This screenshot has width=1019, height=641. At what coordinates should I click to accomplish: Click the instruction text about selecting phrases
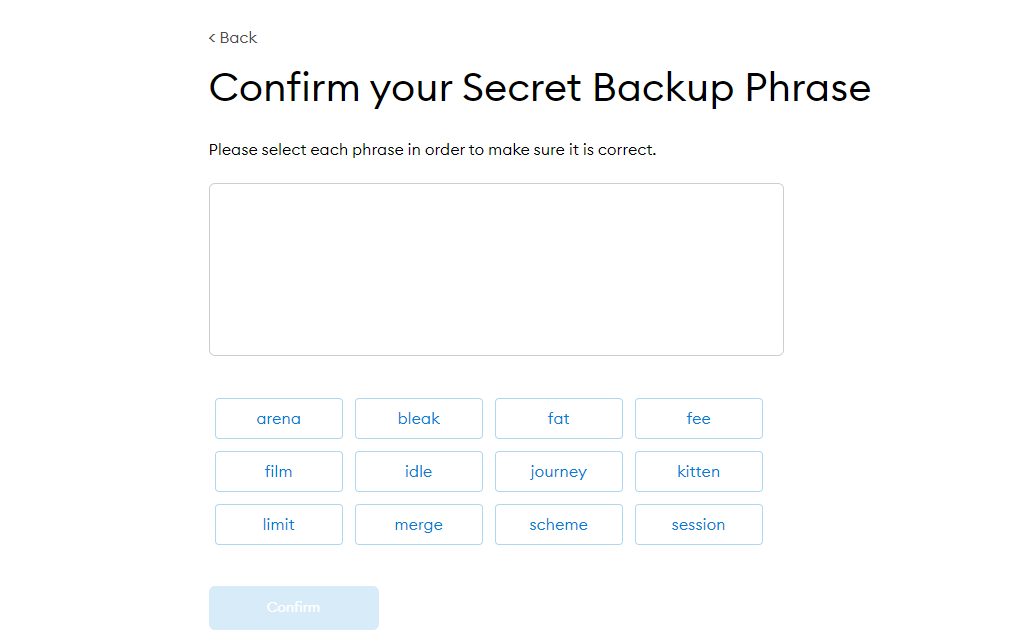coord(432,150)
